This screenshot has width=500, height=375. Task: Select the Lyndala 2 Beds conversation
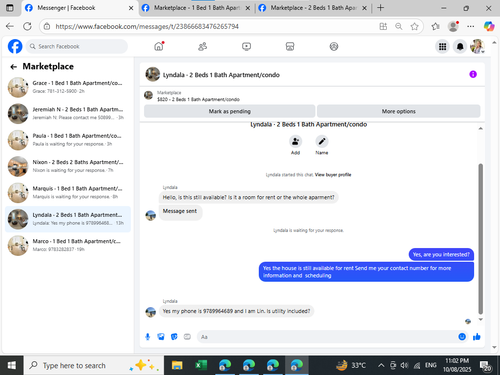(x=68, y=219)
